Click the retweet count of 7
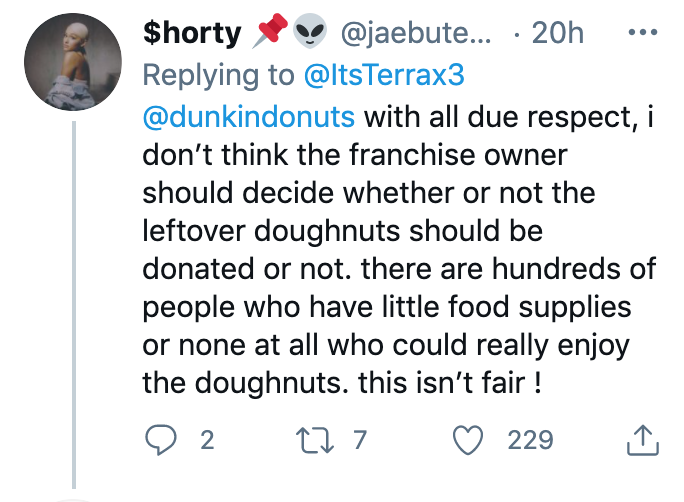The width and height of the screenshot is (684, 502). point(362,439)
